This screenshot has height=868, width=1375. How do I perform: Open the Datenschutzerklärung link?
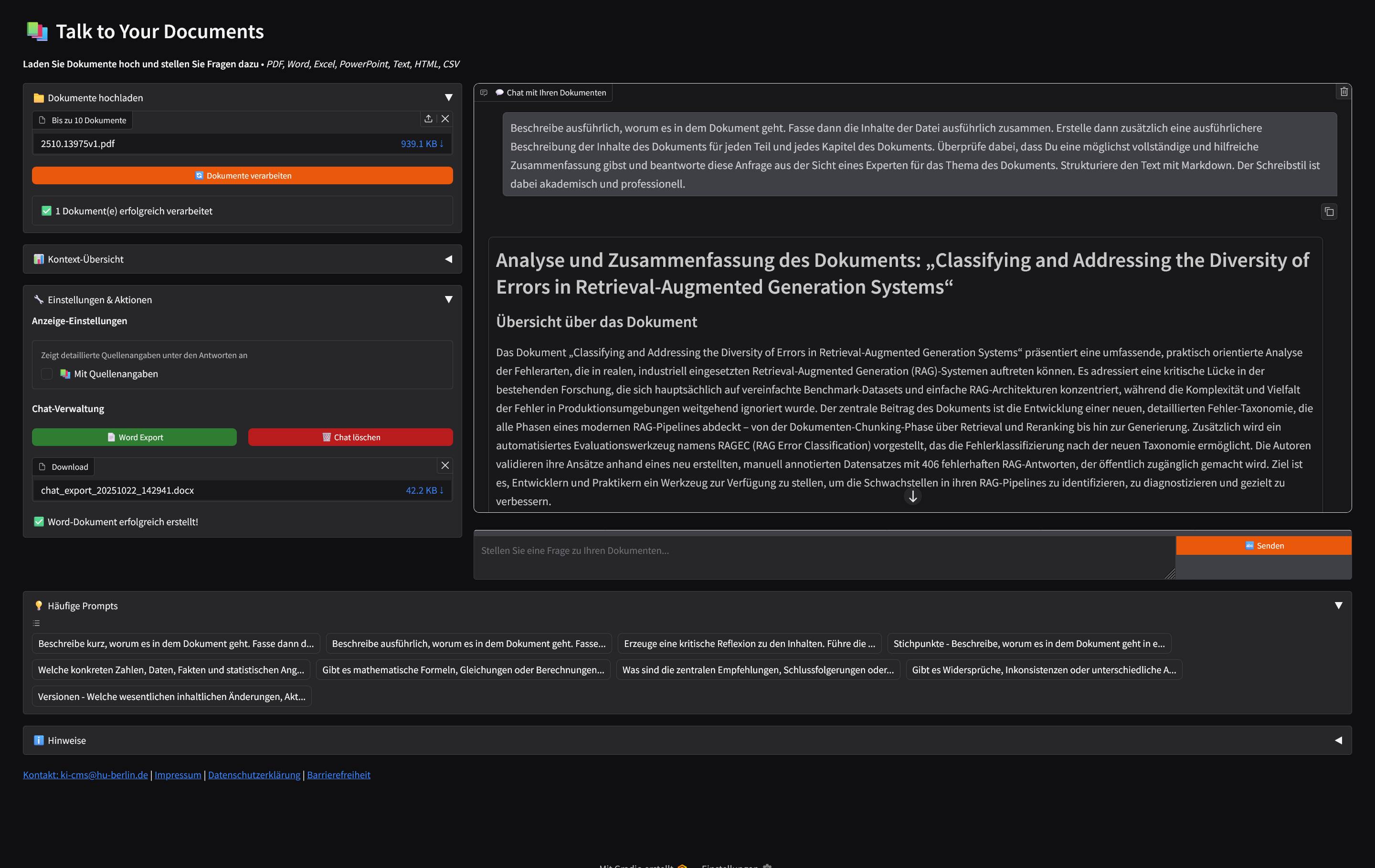[254, 774]
